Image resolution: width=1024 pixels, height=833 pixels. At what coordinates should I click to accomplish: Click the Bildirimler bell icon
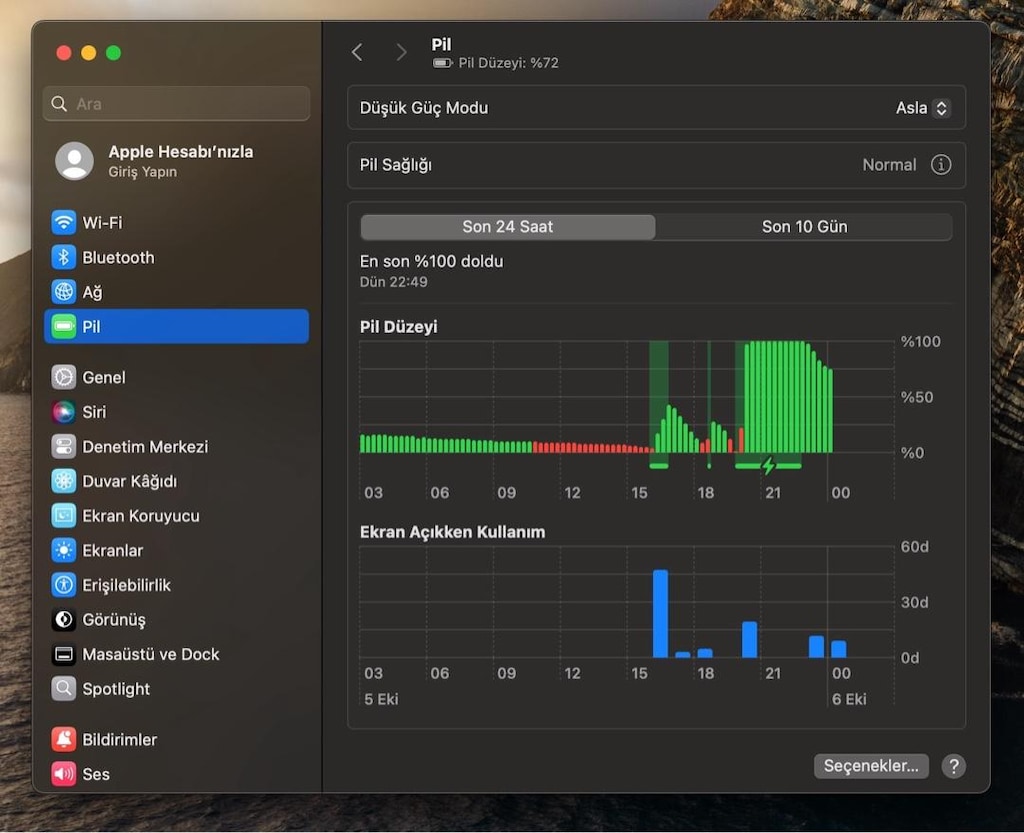click(63, 740)
